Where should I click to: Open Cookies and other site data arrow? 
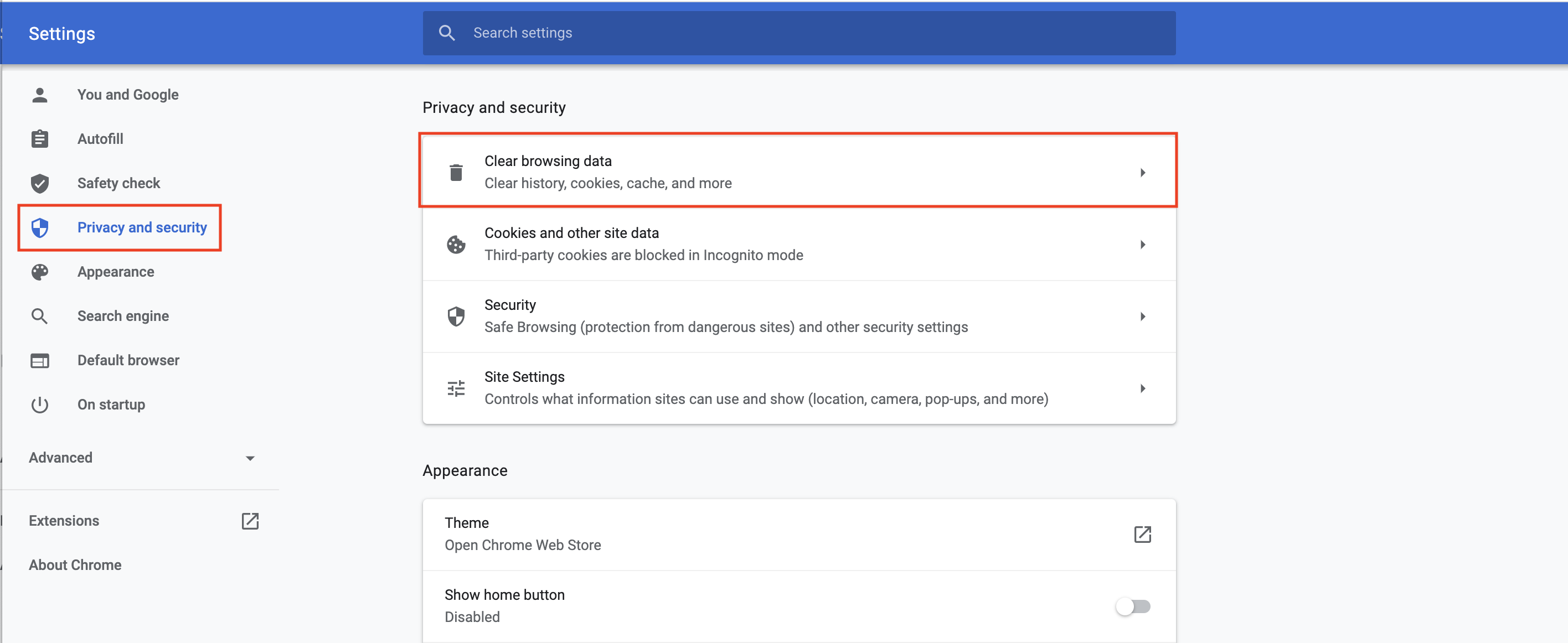1143,245
